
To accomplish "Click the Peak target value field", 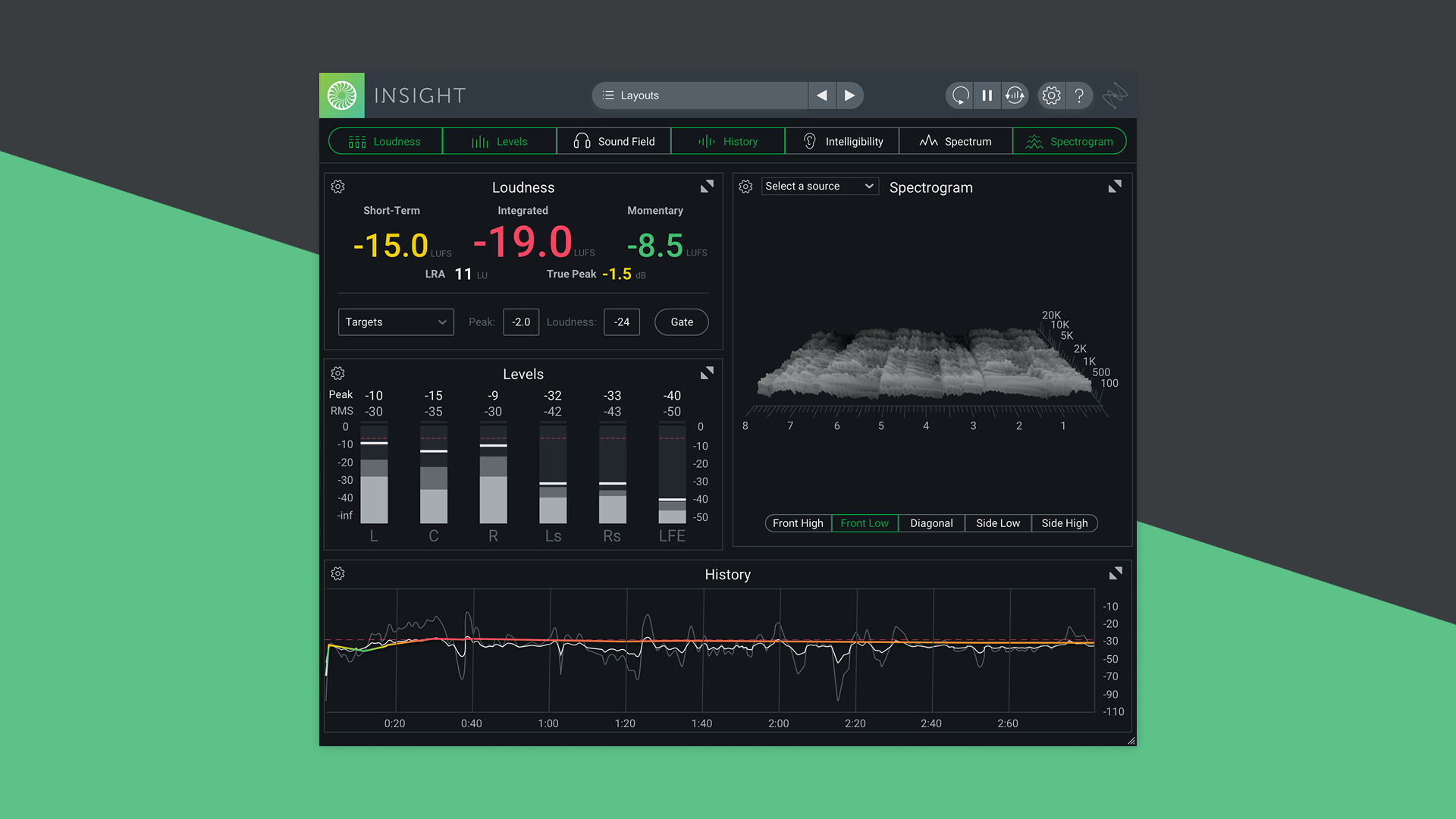I will click(x=521, y=322).
